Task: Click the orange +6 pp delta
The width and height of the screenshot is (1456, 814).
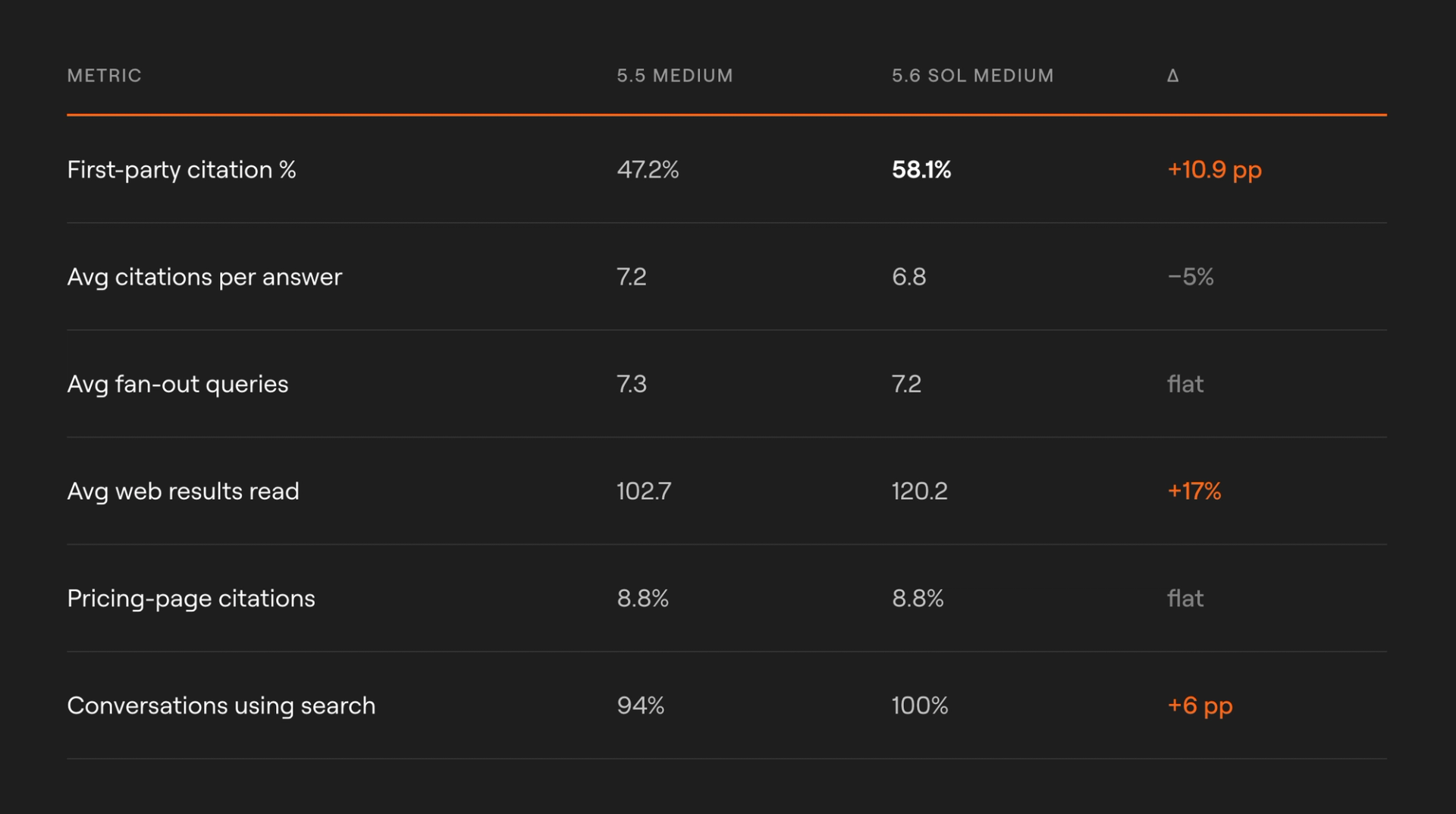Action: pyautogui.click(x=1200, y=706)
